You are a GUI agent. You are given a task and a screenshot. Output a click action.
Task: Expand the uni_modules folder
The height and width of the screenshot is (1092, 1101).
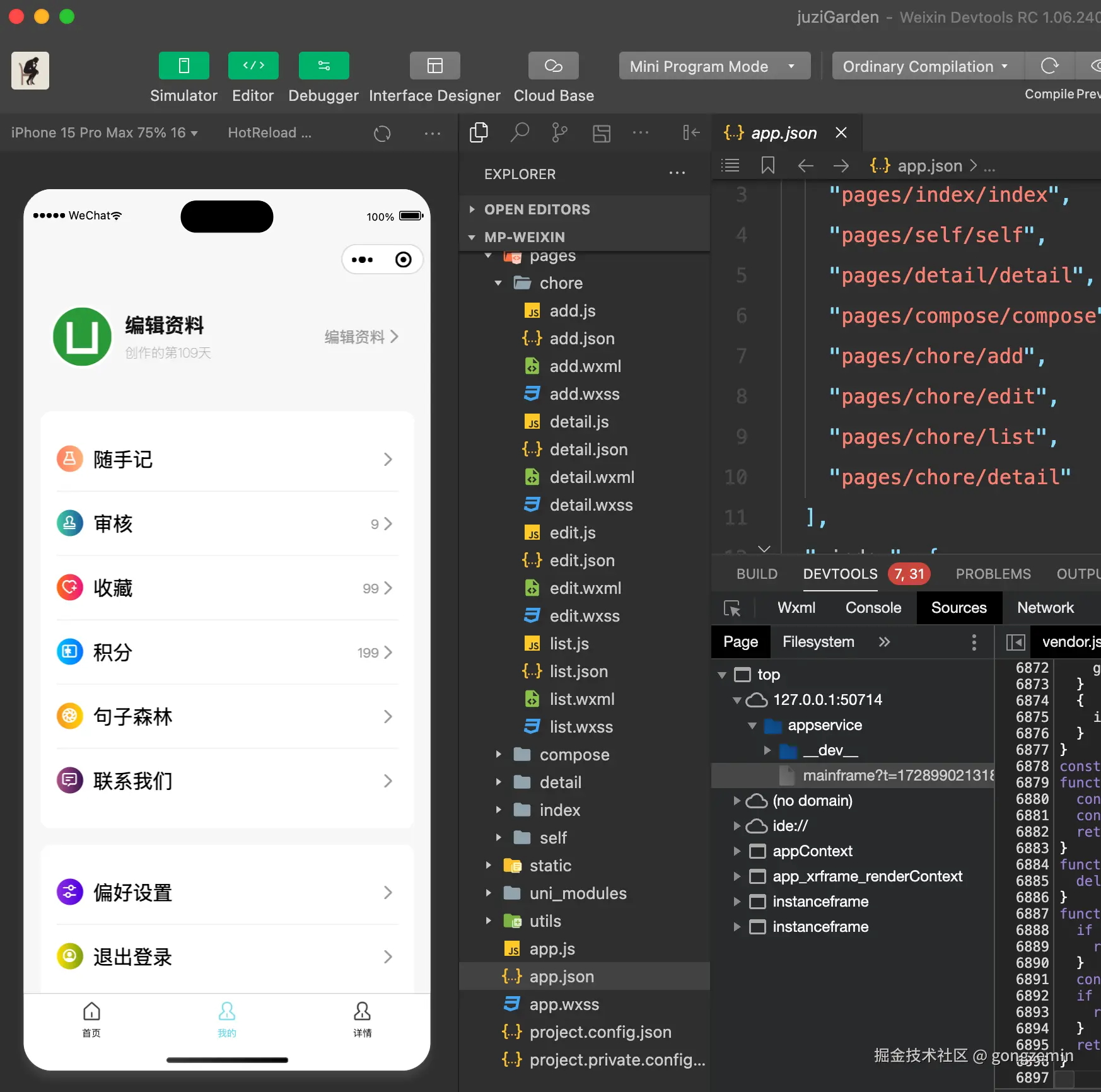point(585,893)
